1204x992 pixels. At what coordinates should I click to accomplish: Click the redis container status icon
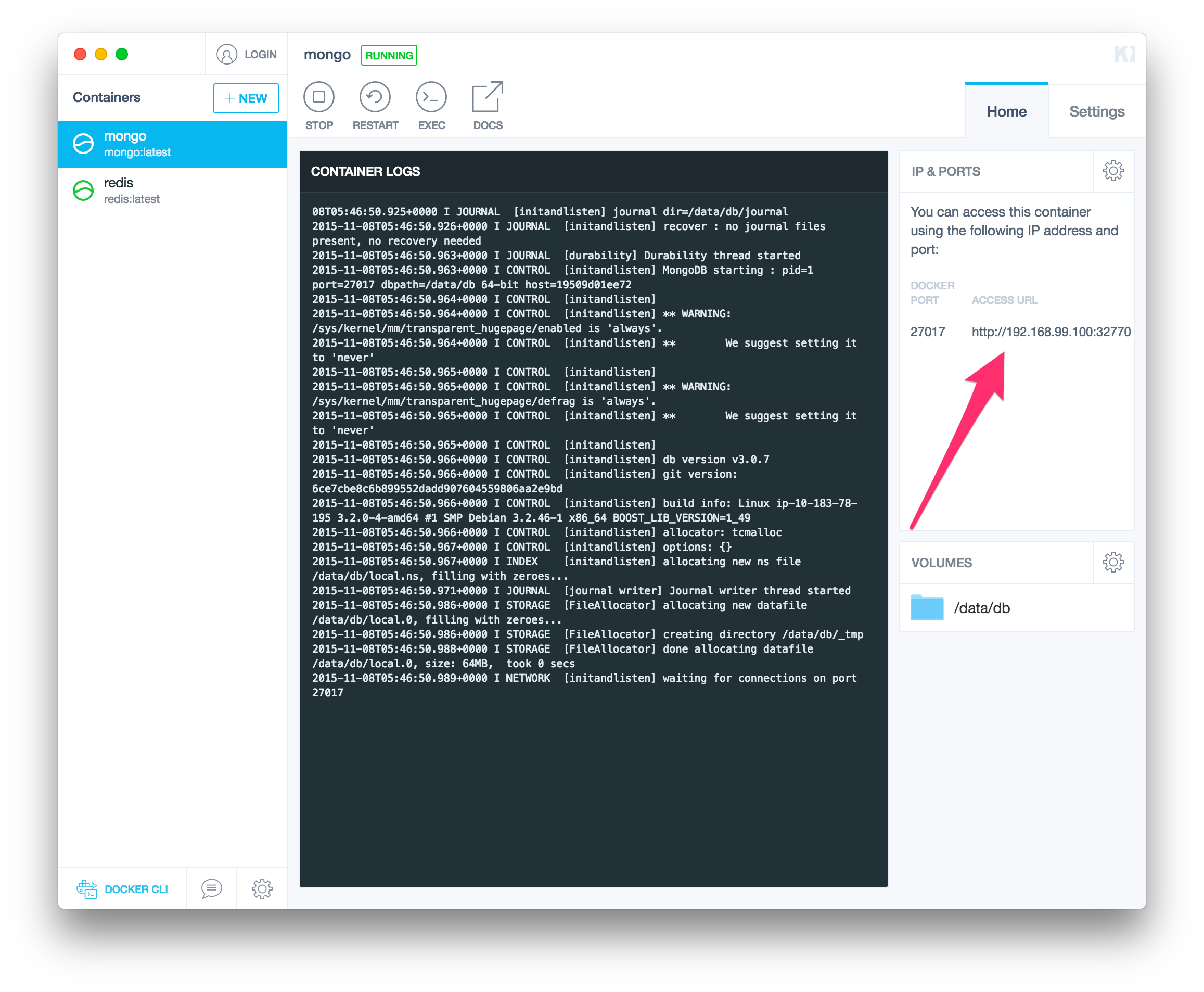click(x=83, y=190)
